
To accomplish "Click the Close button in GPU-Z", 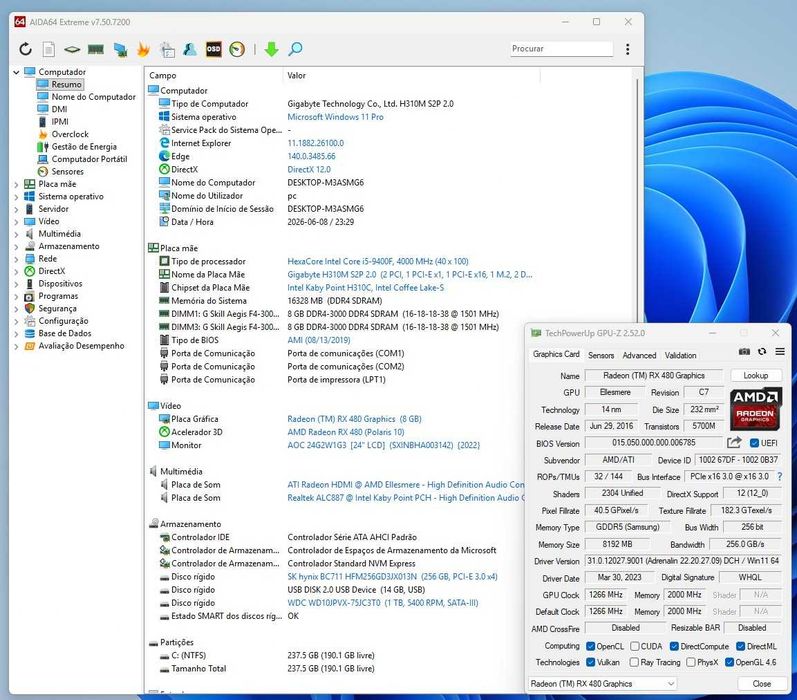I will tap(761, 684).
